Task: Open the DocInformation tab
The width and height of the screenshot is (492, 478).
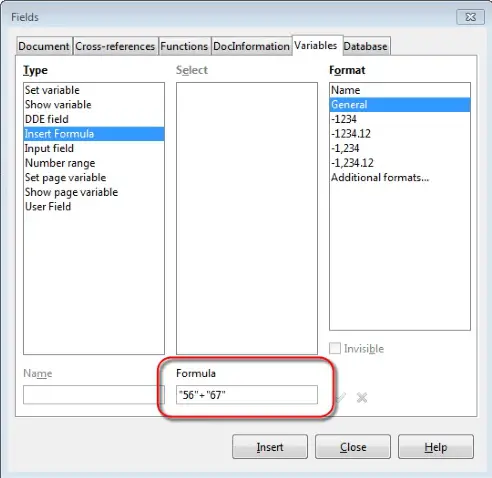Action: [x=251, y=46]
